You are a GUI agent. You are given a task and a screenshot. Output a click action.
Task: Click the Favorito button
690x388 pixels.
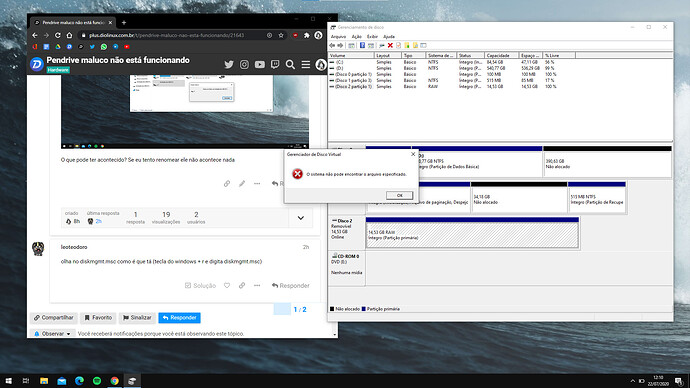click(x=98, y=318)
